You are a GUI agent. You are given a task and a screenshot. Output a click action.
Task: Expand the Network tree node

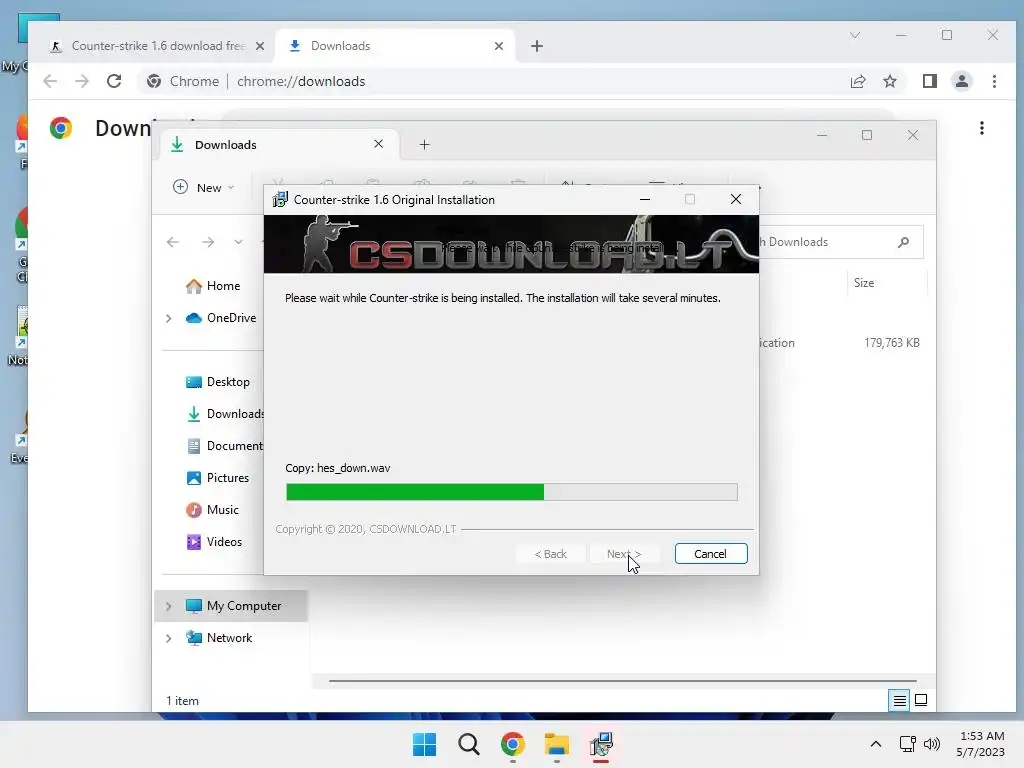click(x=168, y=638)
